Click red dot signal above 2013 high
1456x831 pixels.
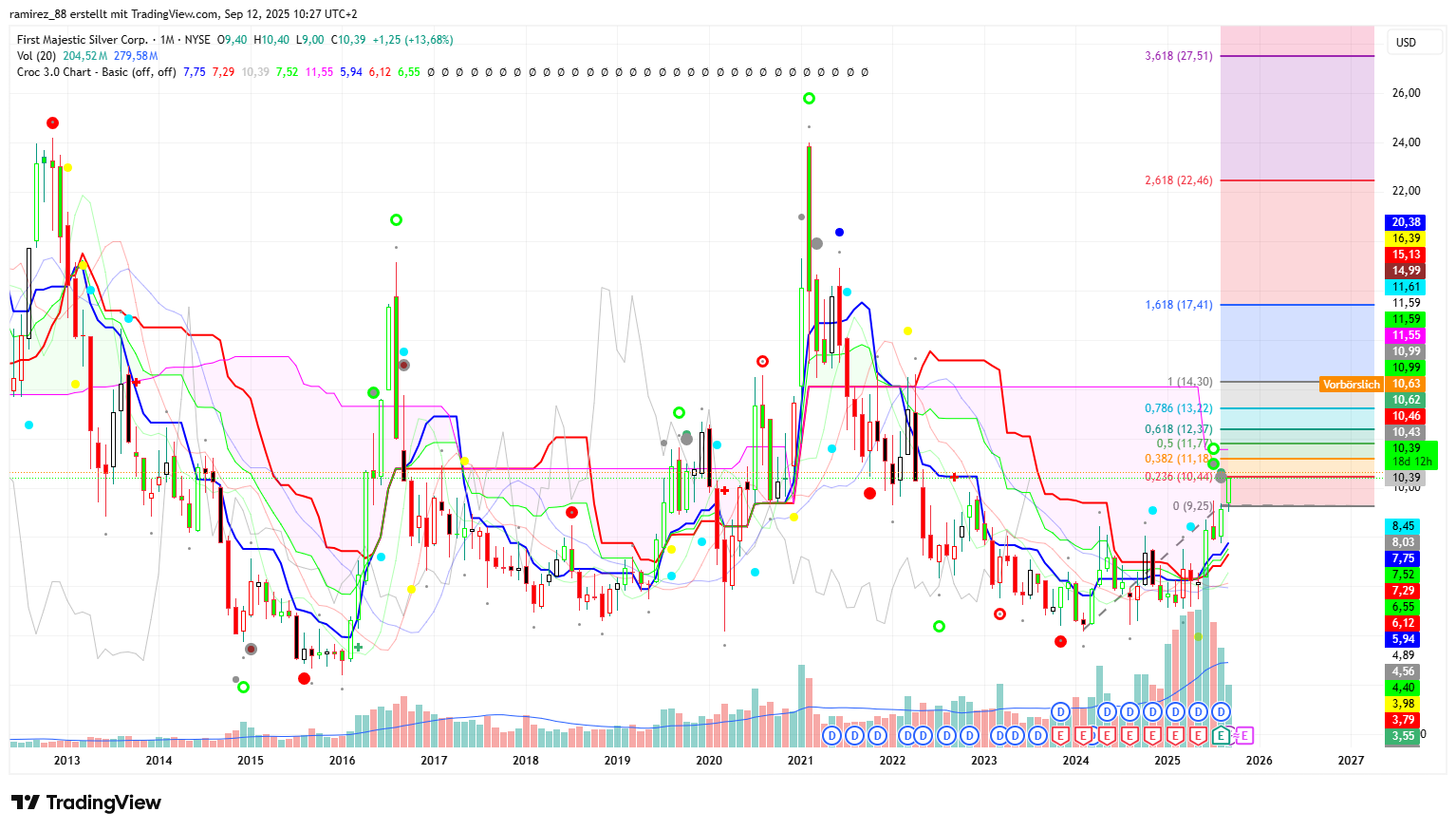coord(52,123)
